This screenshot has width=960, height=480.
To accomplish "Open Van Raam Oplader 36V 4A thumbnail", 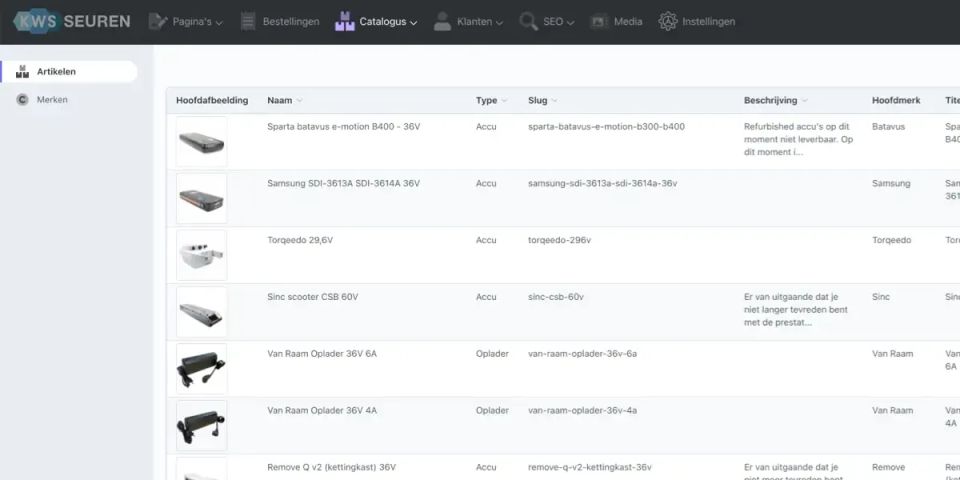I will click(201, 426).
